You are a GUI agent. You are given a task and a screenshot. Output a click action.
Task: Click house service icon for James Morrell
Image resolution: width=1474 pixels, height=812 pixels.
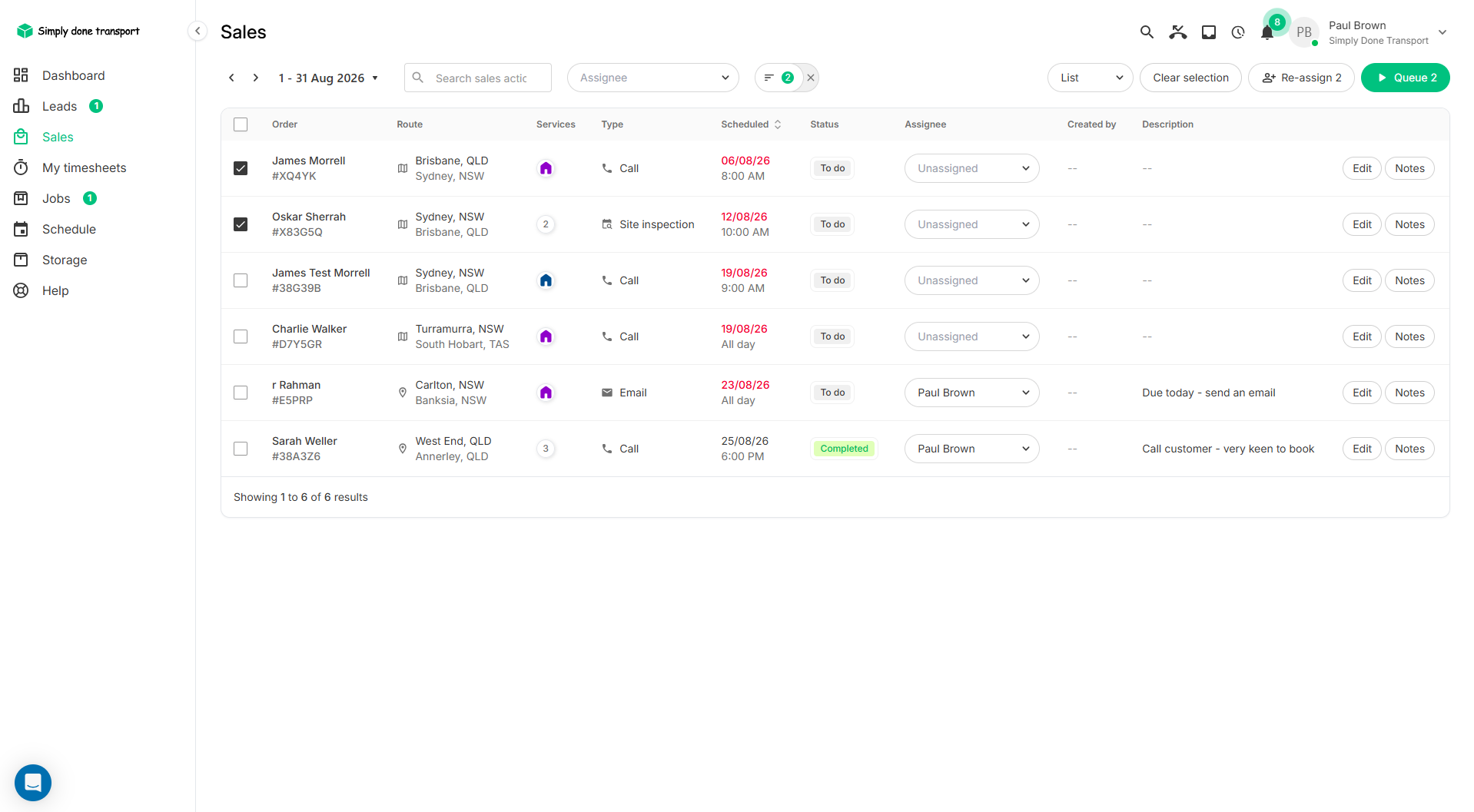click(x=546, y=168)
